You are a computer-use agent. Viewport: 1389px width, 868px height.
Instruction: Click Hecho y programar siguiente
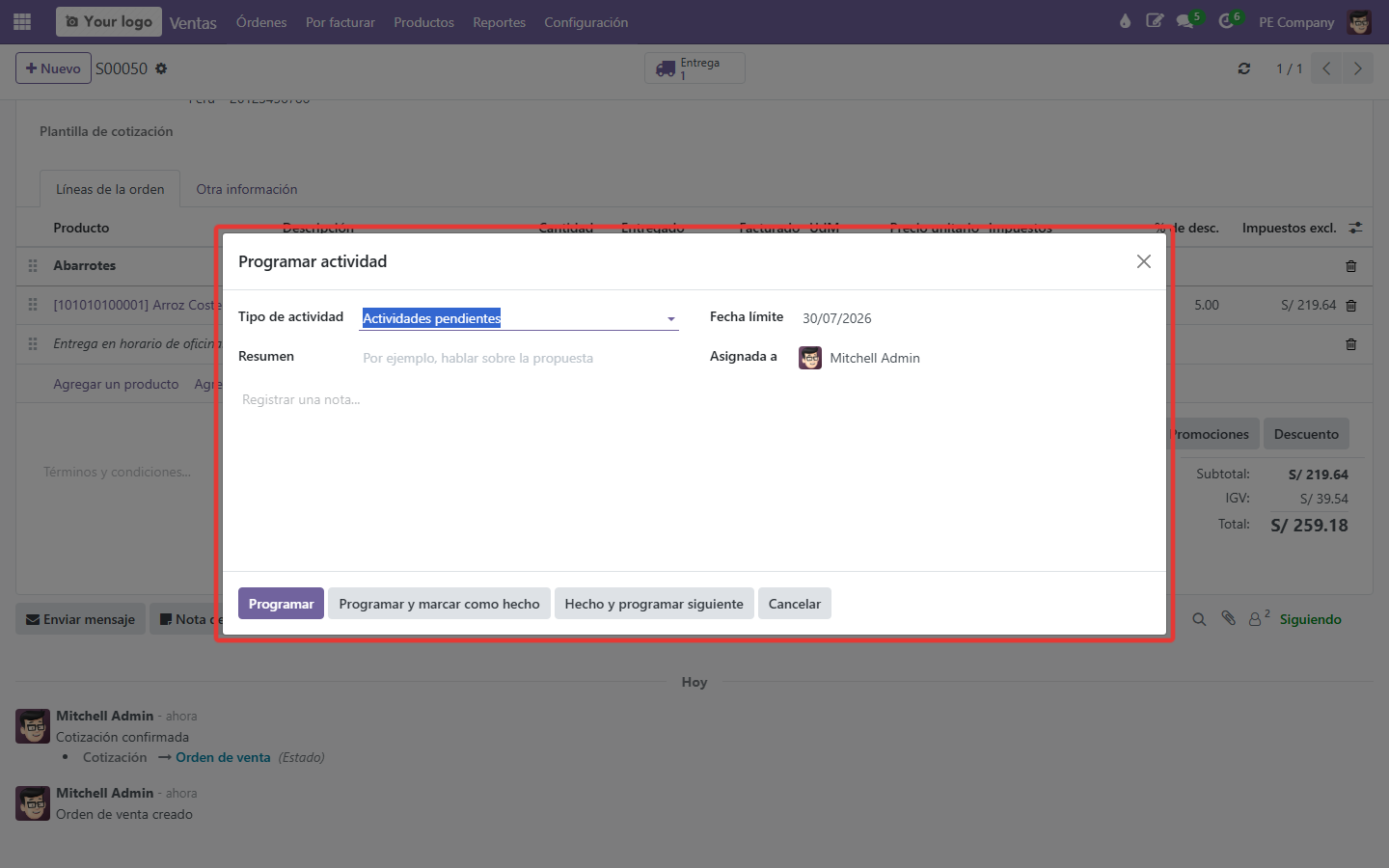coord(654,604)
